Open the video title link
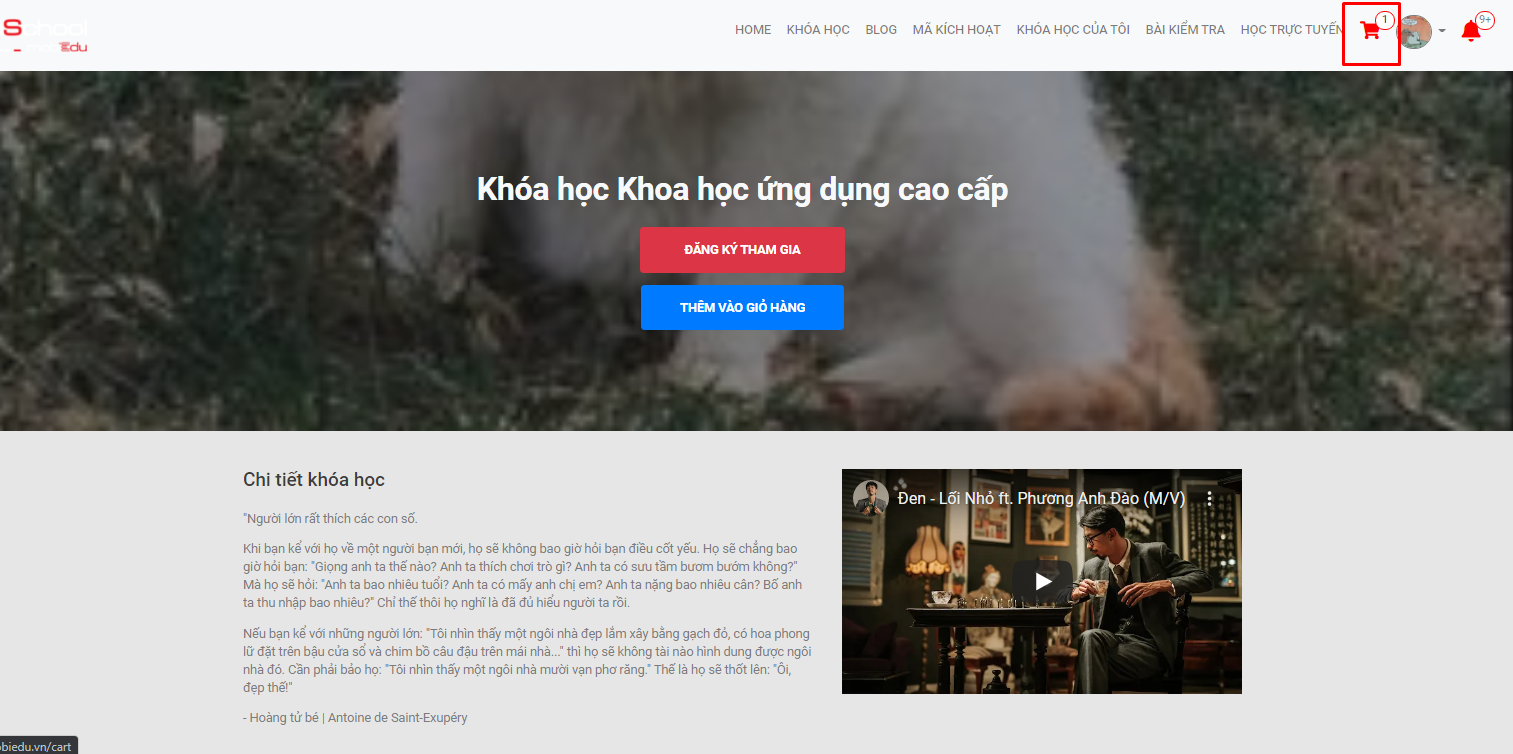The width and height of the screenshot is (1513, 754). tap(1041, 498)
